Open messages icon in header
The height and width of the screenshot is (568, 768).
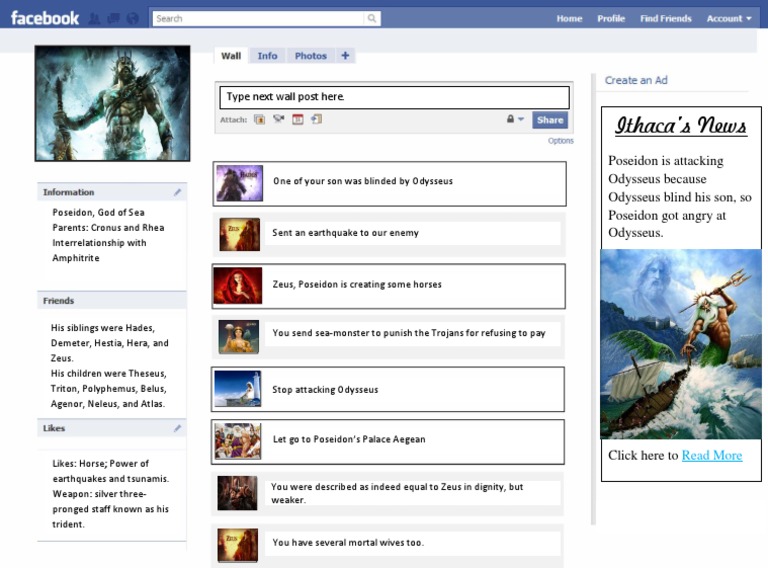click(114, 19)
